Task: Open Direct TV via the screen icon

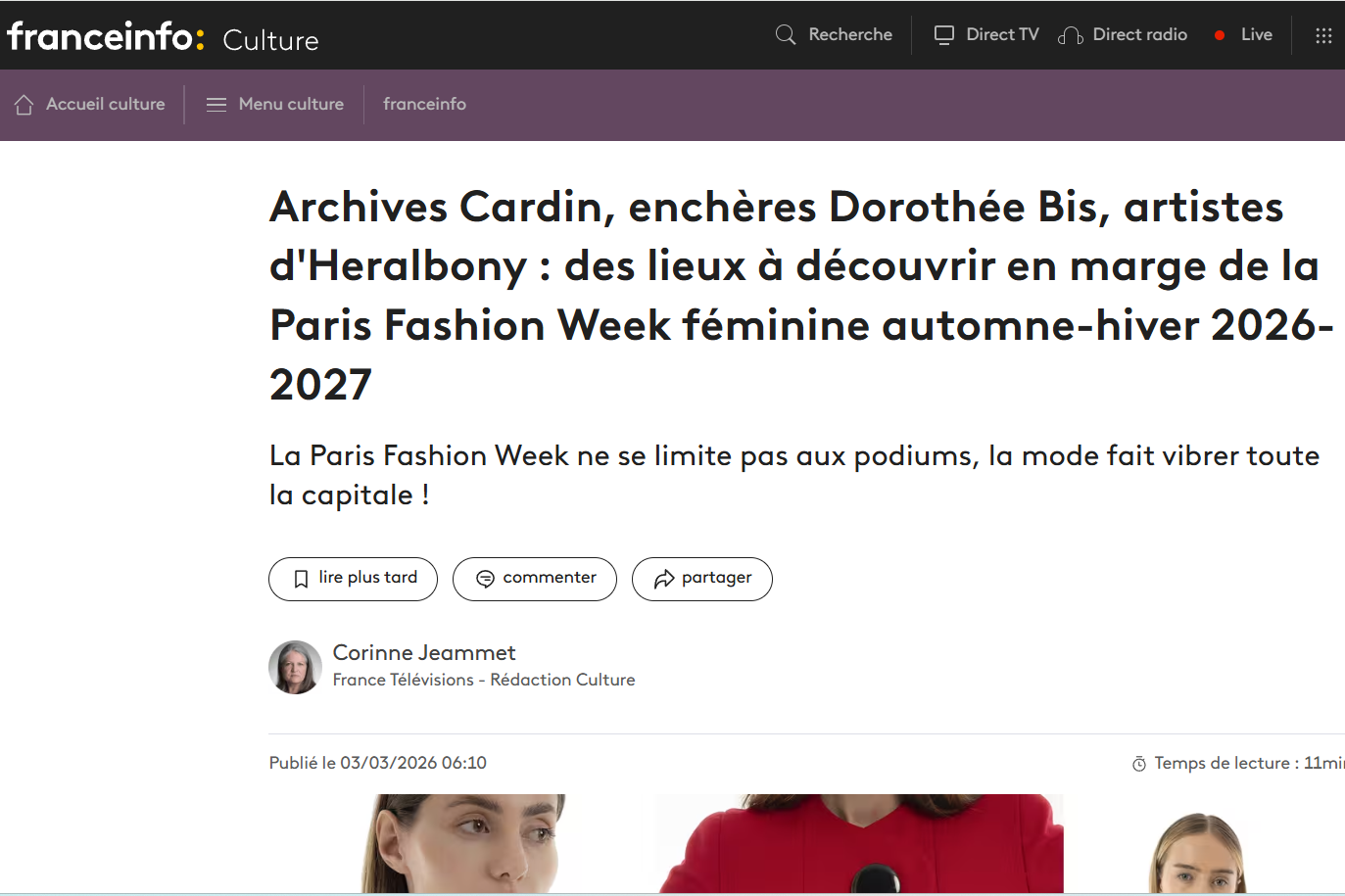Action: (x=944, y=35)
